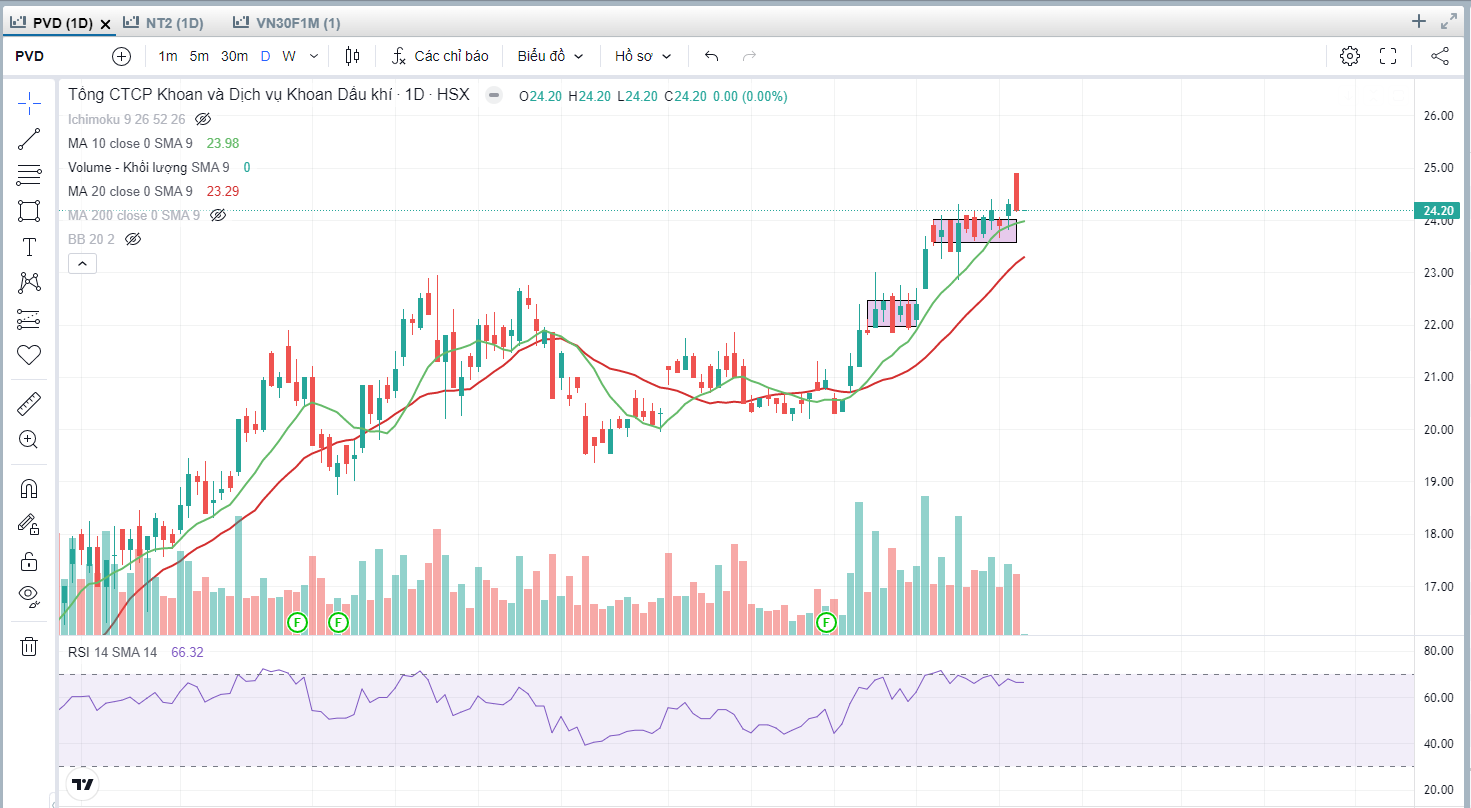The width and height of the screenshot is (1471, 808).
Task: Toggle MA 200 indicator visibility
Action: (218, 215)
